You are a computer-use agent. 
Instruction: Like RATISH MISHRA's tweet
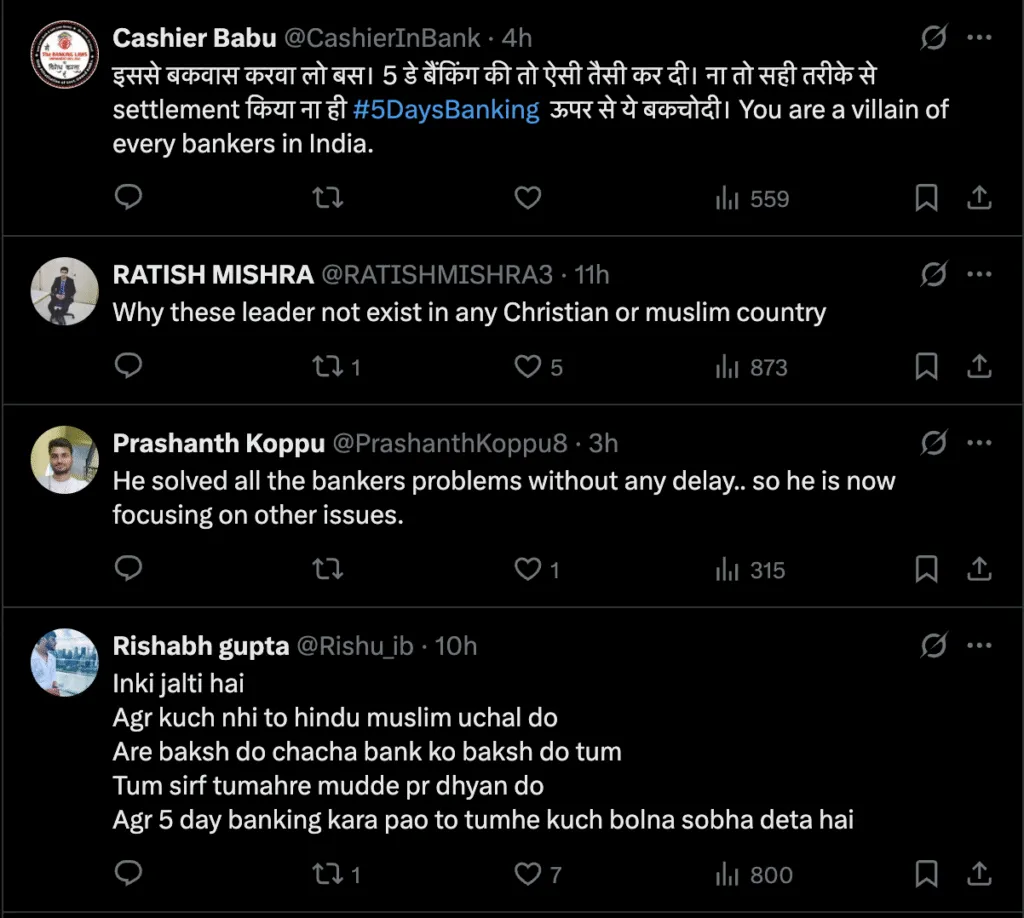click(x=527, y=367)
